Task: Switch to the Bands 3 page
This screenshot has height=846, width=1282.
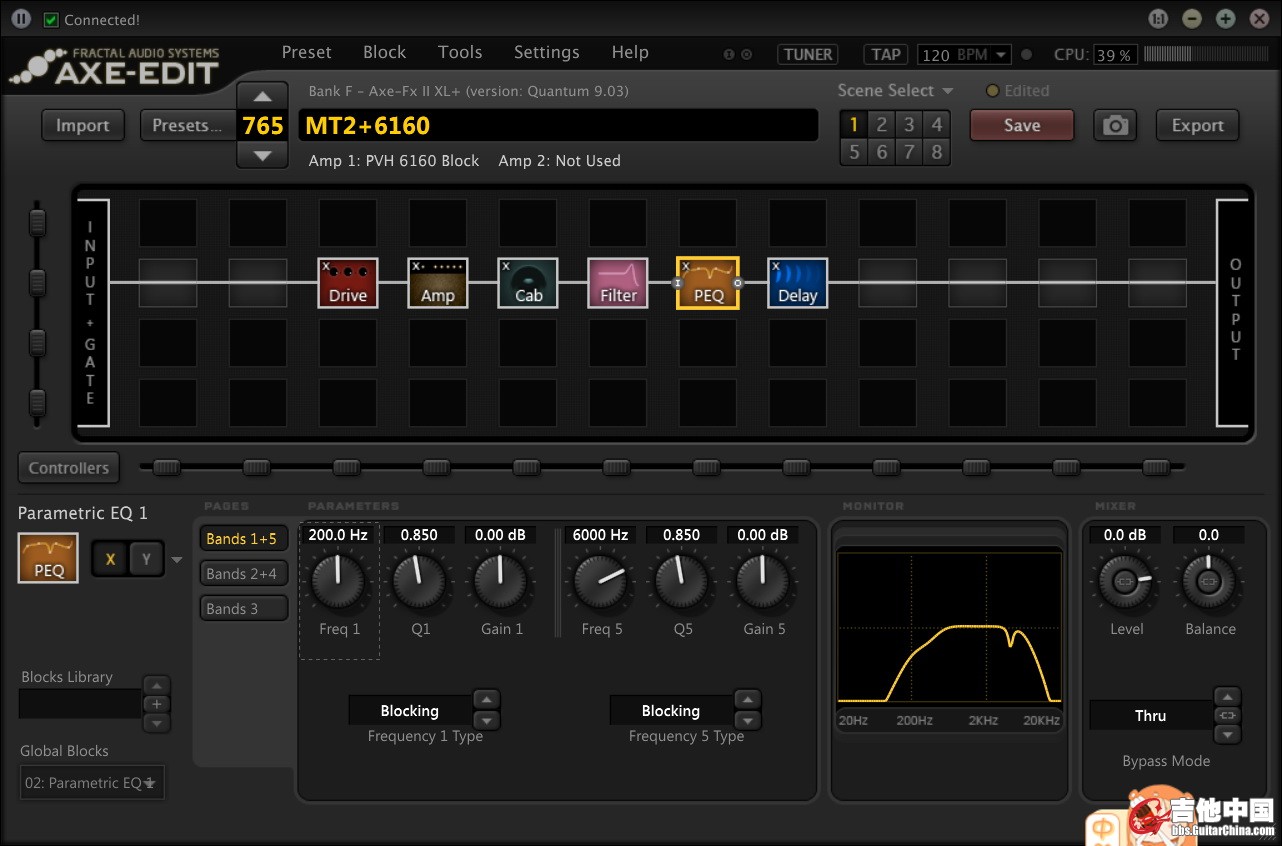Action: (x=243, y=608)
